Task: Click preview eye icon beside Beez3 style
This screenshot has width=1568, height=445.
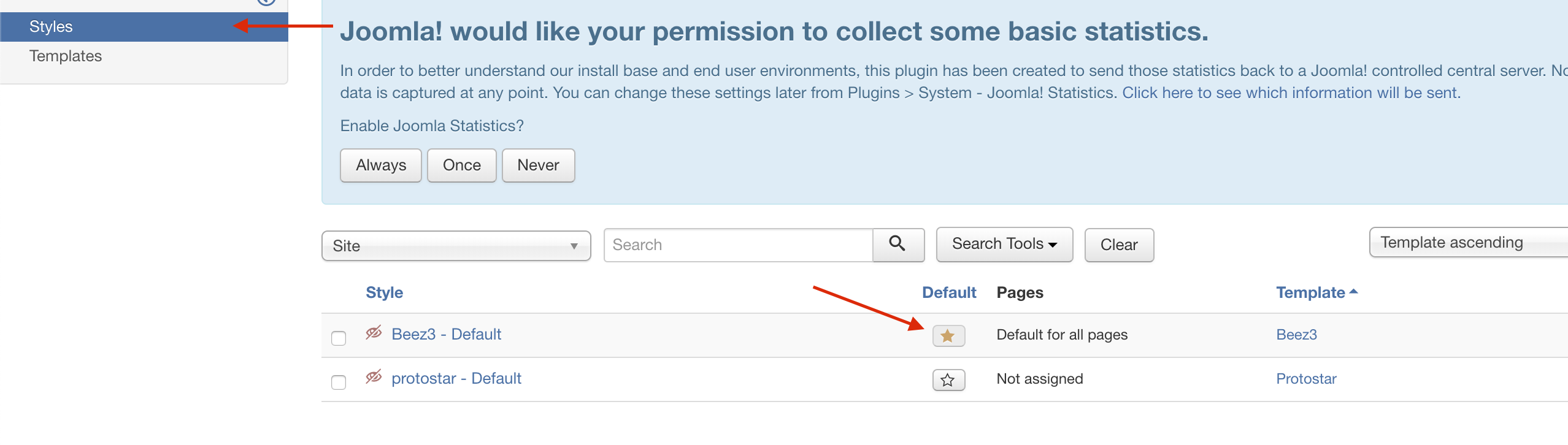Action: (374, 333)
